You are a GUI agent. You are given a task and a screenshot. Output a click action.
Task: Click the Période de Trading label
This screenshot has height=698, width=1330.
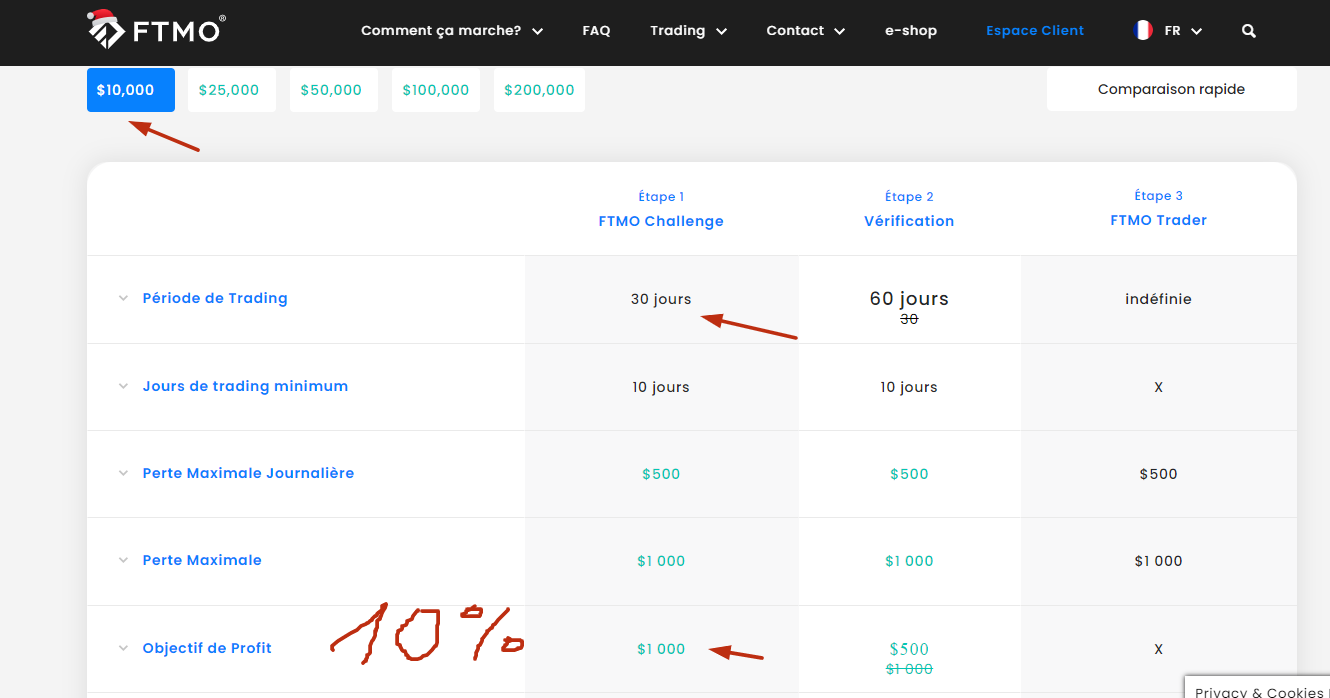coord(215,298)
